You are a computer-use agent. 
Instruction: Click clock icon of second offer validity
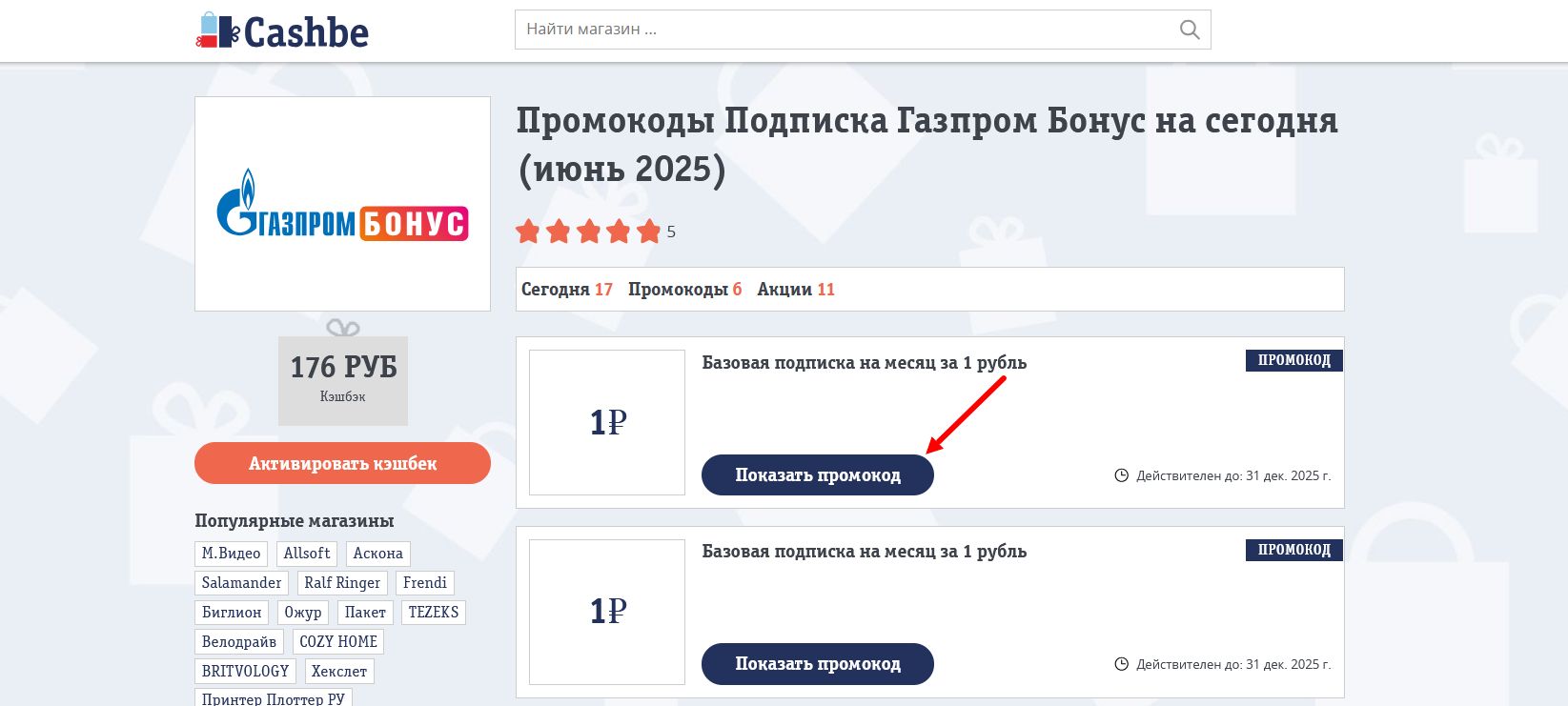tap(1122, 664)
